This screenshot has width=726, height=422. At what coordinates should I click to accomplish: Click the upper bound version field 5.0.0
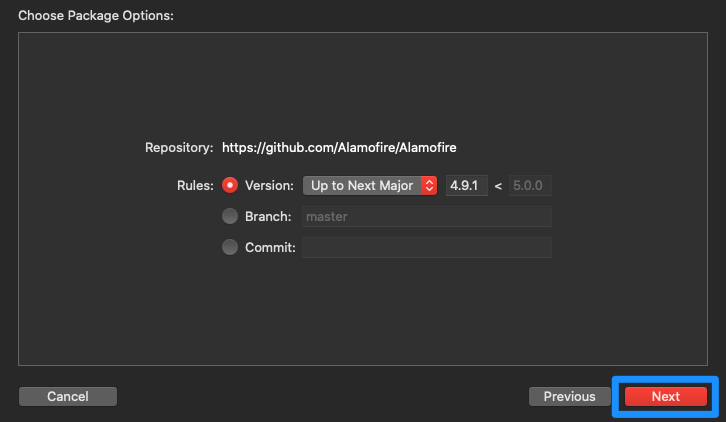[x=530, y=185]
